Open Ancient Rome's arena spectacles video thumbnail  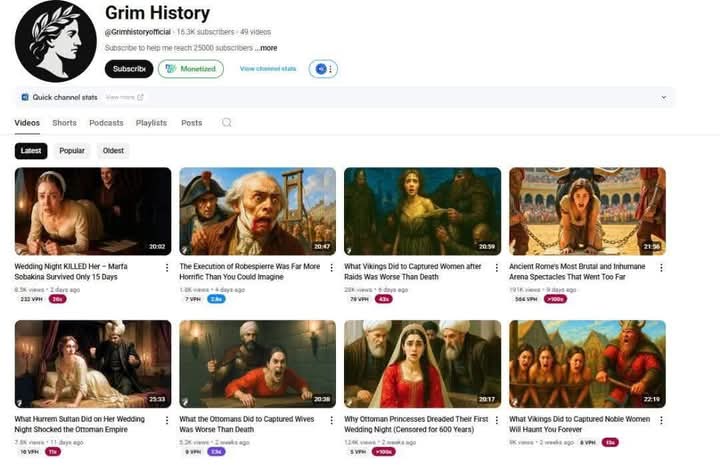point(587,211)
